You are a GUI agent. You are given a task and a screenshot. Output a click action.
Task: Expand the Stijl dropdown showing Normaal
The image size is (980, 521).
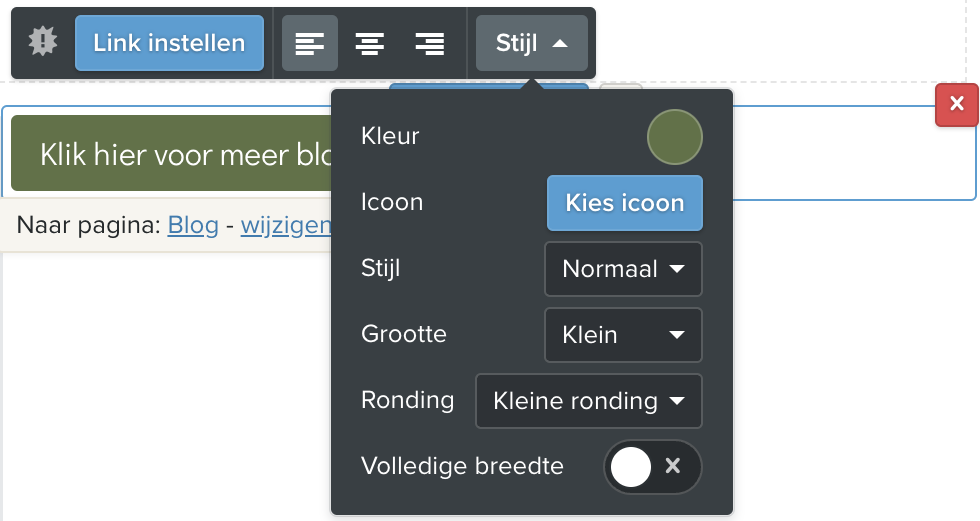pyautogui.click(x=624, y=269)
